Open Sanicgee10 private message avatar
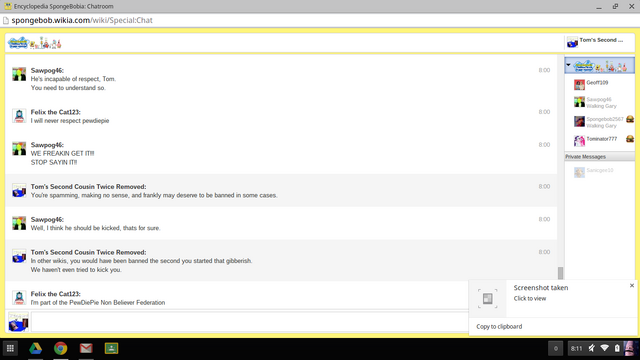The image size is (640, 360). point(579,172)
